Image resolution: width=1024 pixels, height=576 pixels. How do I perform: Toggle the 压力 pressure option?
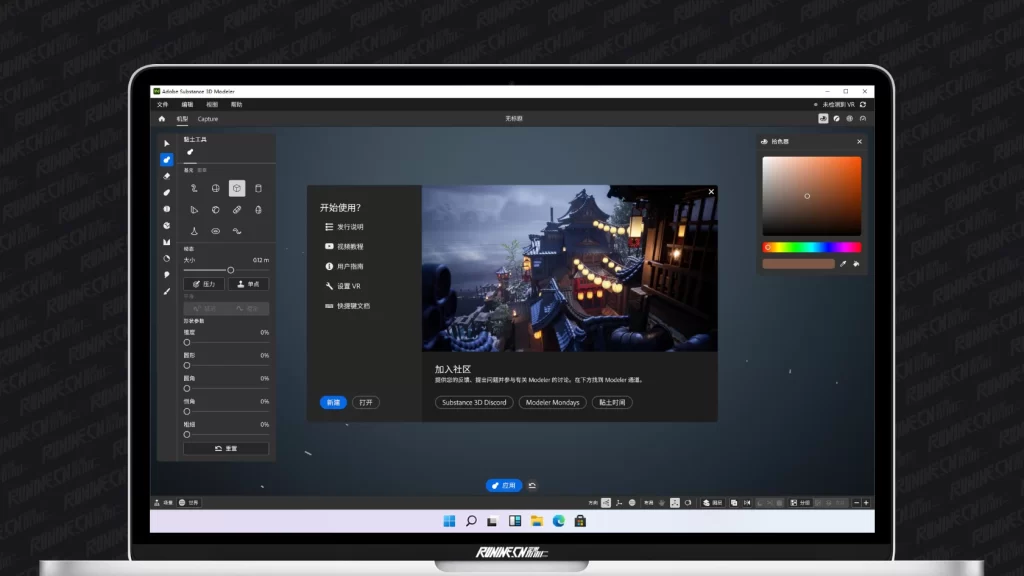(x=204, y=284)
